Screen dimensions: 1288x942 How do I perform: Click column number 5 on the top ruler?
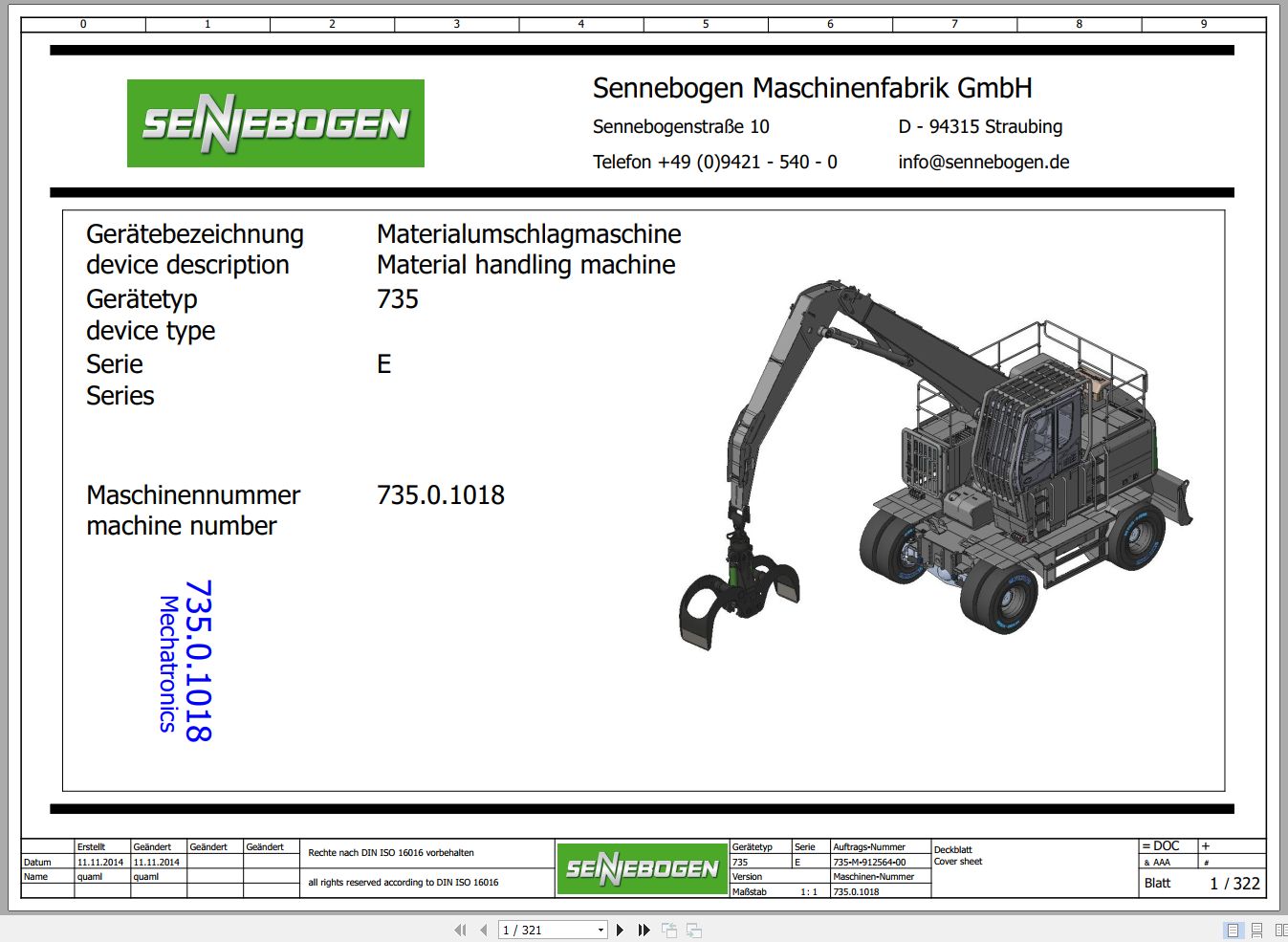(x=706, y=23)
